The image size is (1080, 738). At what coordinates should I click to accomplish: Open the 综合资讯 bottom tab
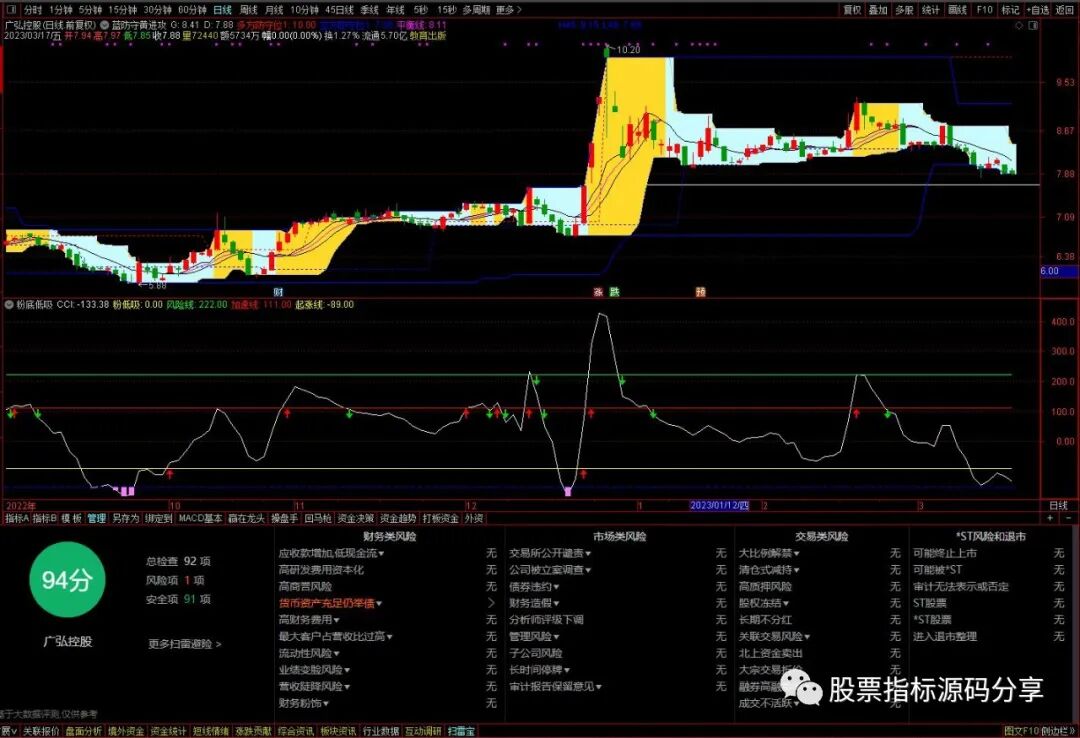pos(295,731)
